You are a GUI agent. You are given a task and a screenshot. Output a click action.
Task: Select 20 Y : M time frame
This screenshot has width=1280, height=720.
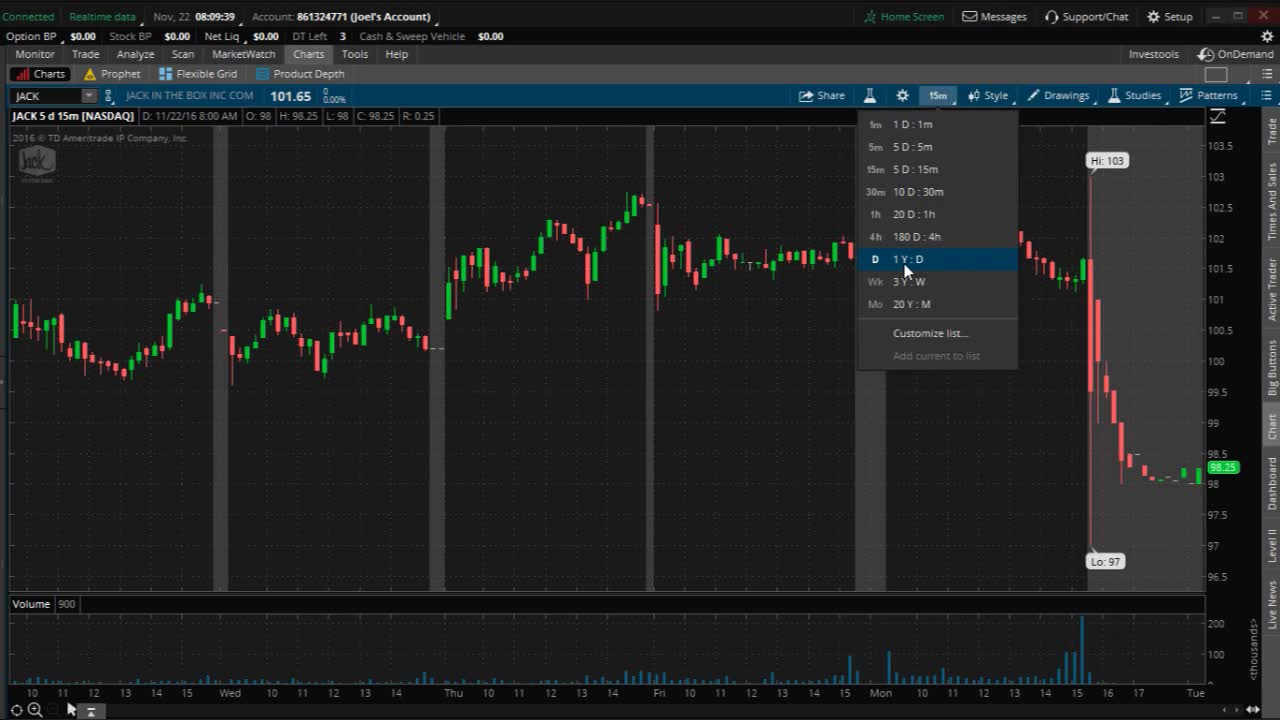pyautogui.click(x=937, y=304)
